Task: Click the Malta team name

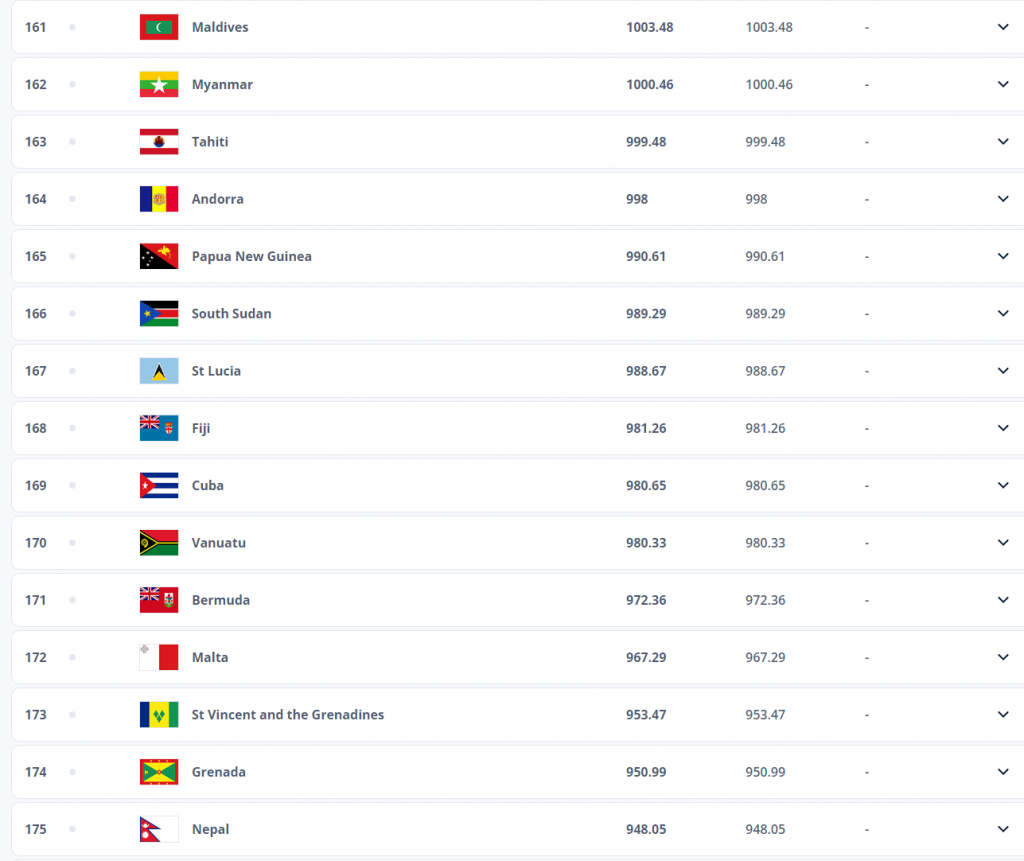Action: [x=210, y=657]
